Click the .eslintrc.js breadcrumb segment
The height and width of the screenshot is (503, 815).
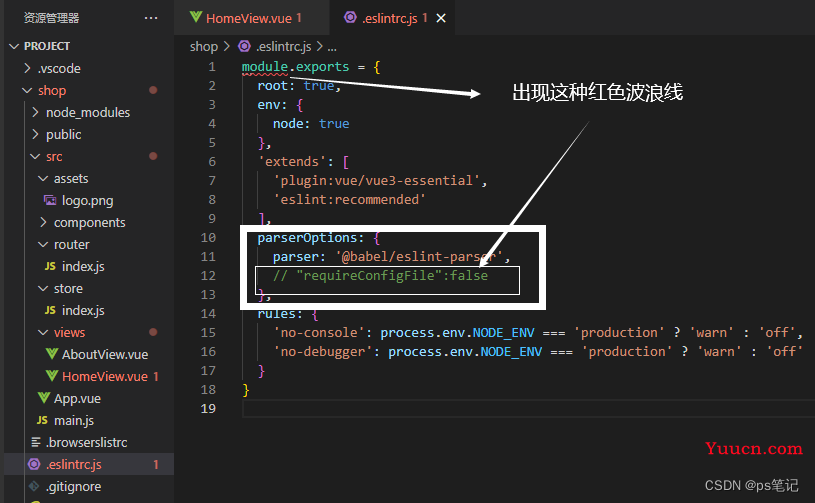pyautogui.click(x=284, y=47)
